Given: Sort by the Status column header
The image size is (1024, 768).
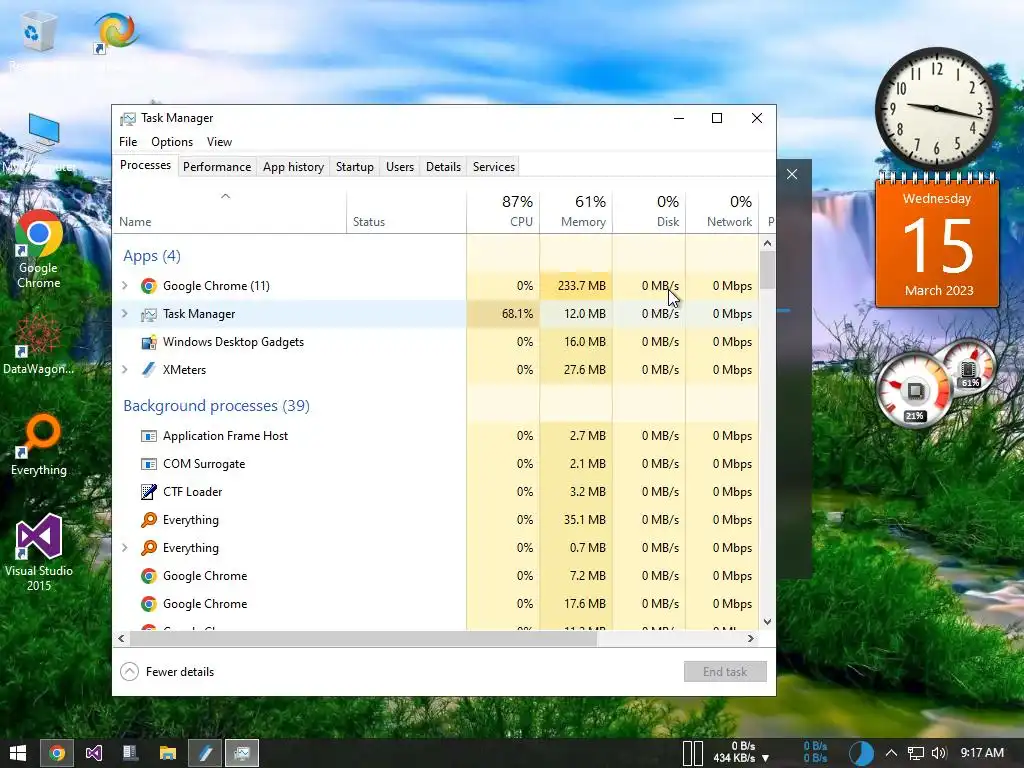Looking at the screenshot, I should pyautogui.click(x=406, y=211).
